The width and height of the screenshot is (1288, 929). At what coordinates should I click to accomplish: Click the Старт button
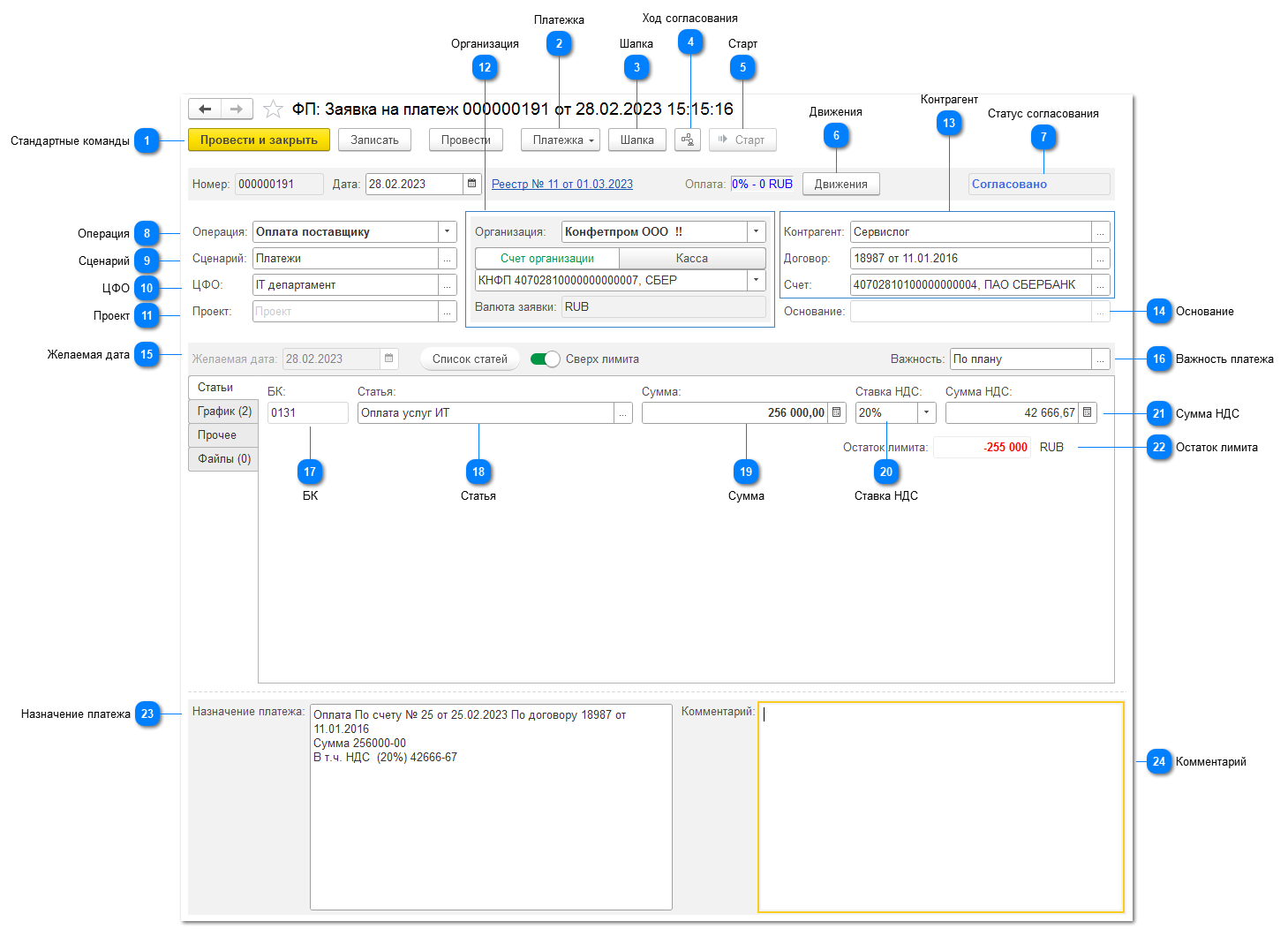coord(742,140)
